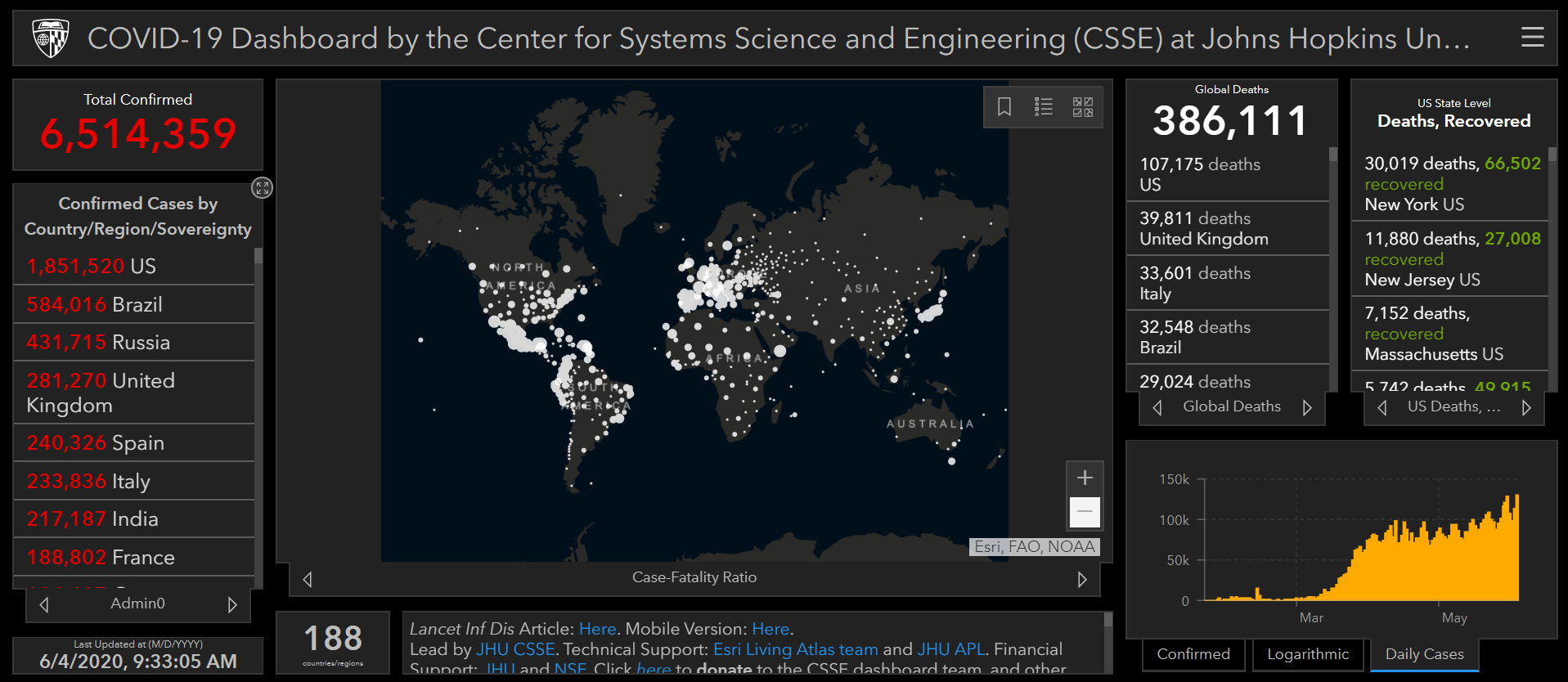Select the Case-Fatality Ratio map tab
Screen dimensions: 1568x682
[x=694, y=577]
